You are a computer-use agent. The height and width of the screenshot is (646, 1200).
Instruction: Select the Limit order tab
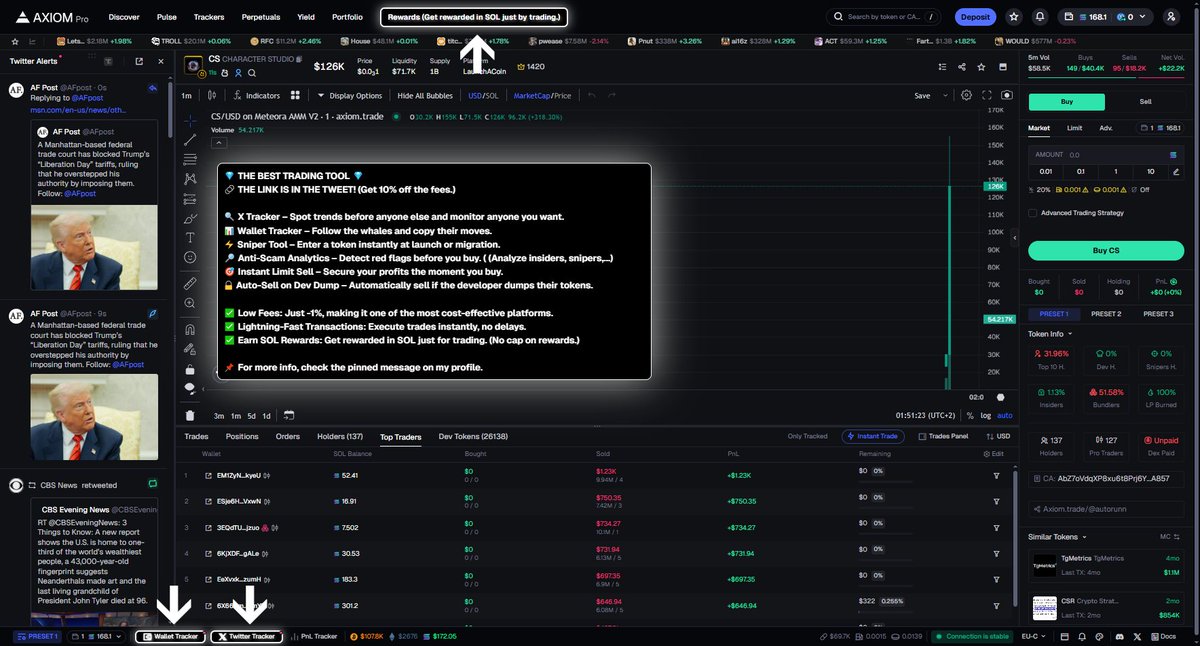(1074, 128)
